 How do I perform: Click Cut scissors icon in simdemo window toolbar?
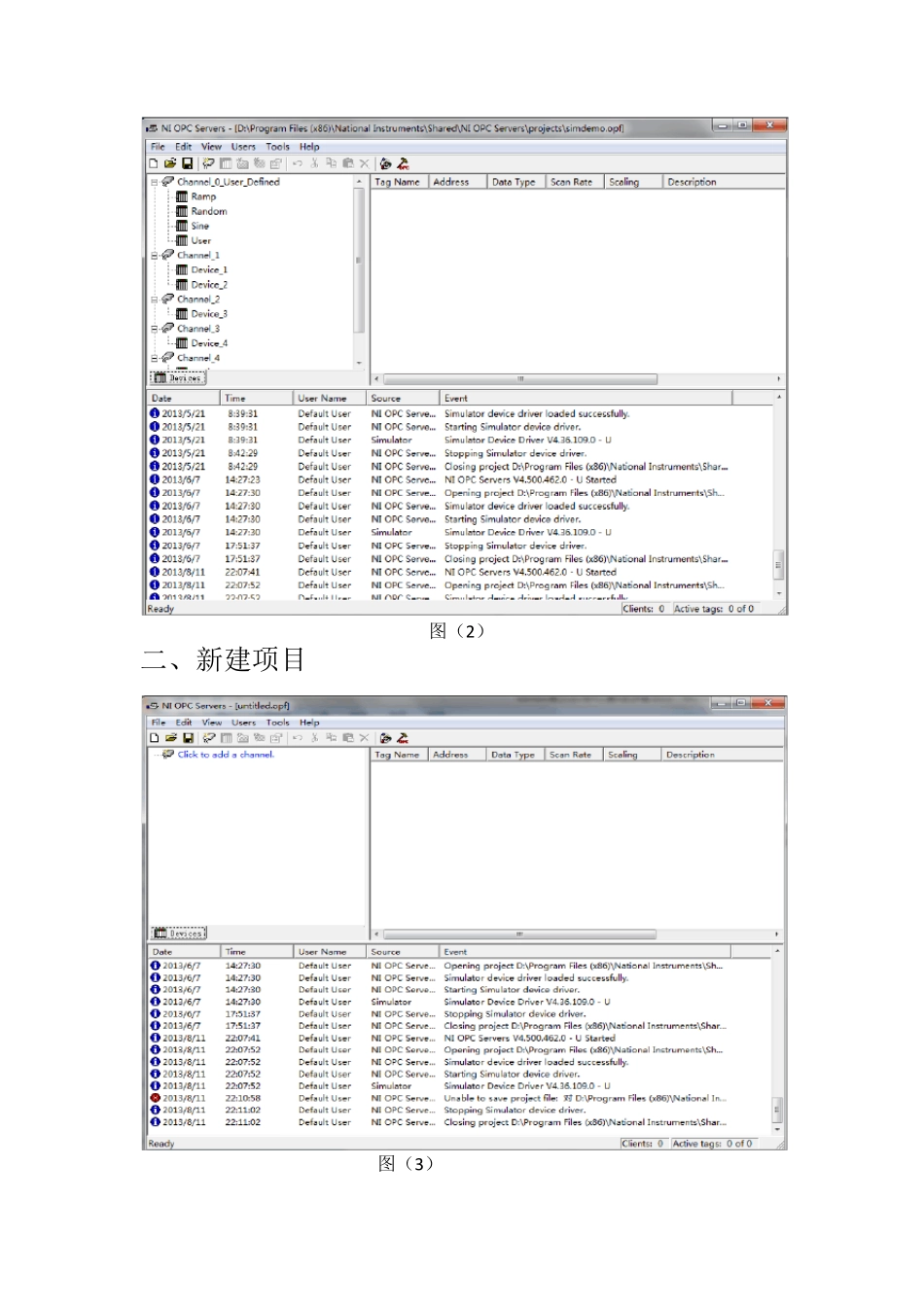coord(314,163)
